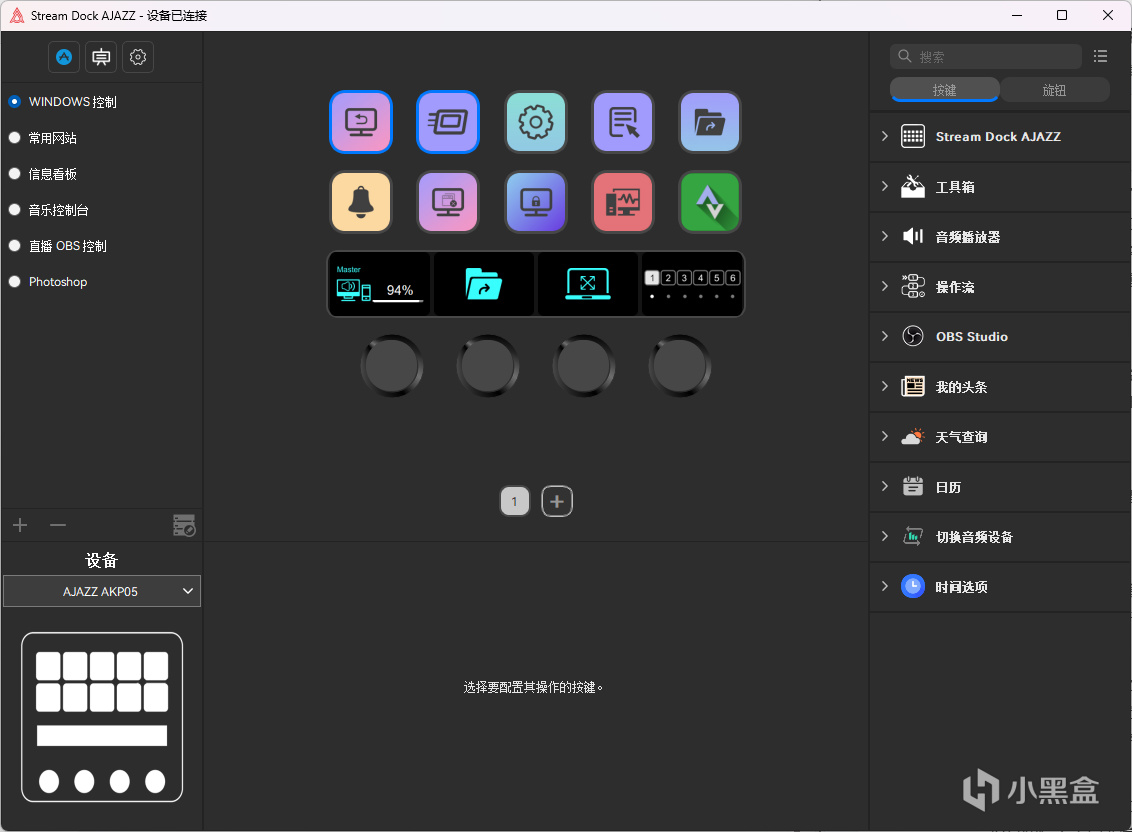Expand the 工具箱 category

[x=884, y=186]
